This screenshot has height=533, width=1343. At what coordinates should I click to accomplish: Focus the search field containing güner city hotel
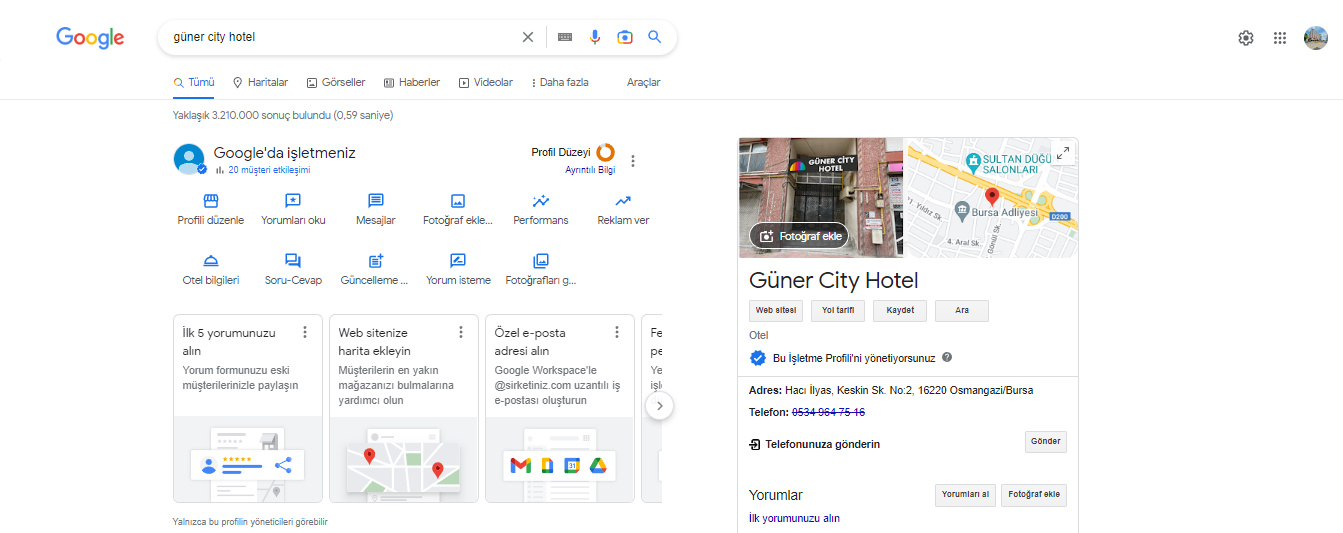340,37
